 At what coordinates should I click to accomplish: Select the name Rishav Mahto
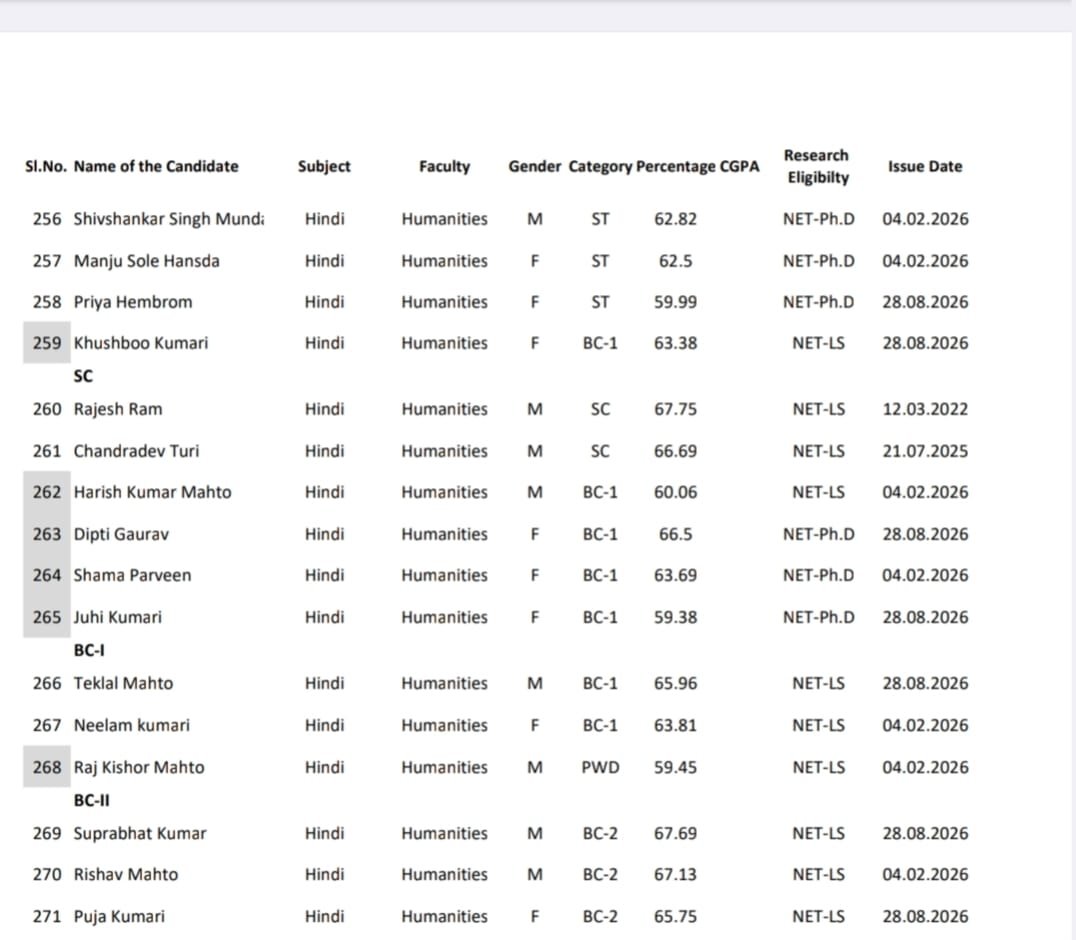pyautogui.click(x=126, y=874)
